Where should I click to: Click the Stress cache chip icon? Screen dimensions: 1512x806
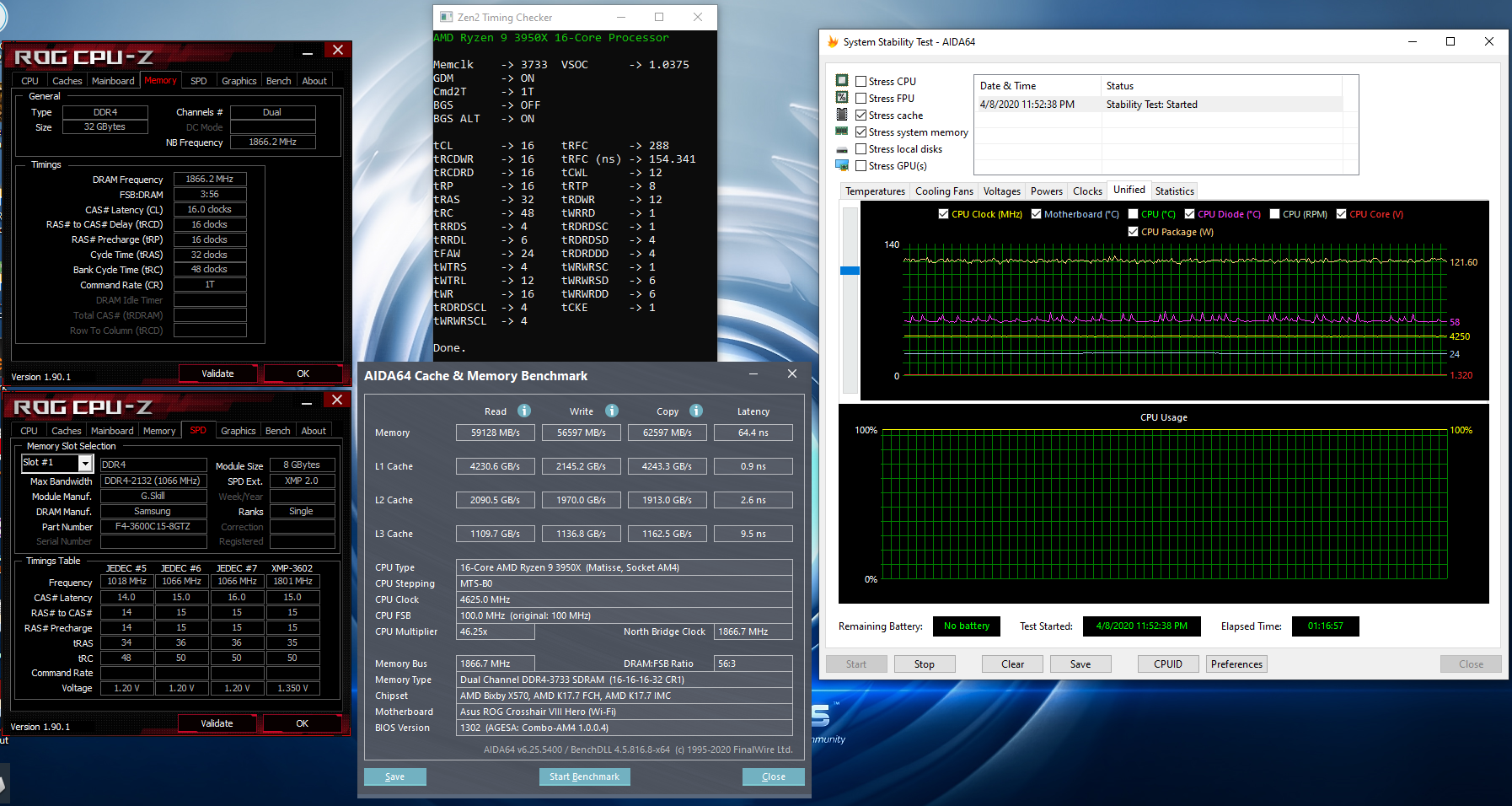click(x=842, y=114)
